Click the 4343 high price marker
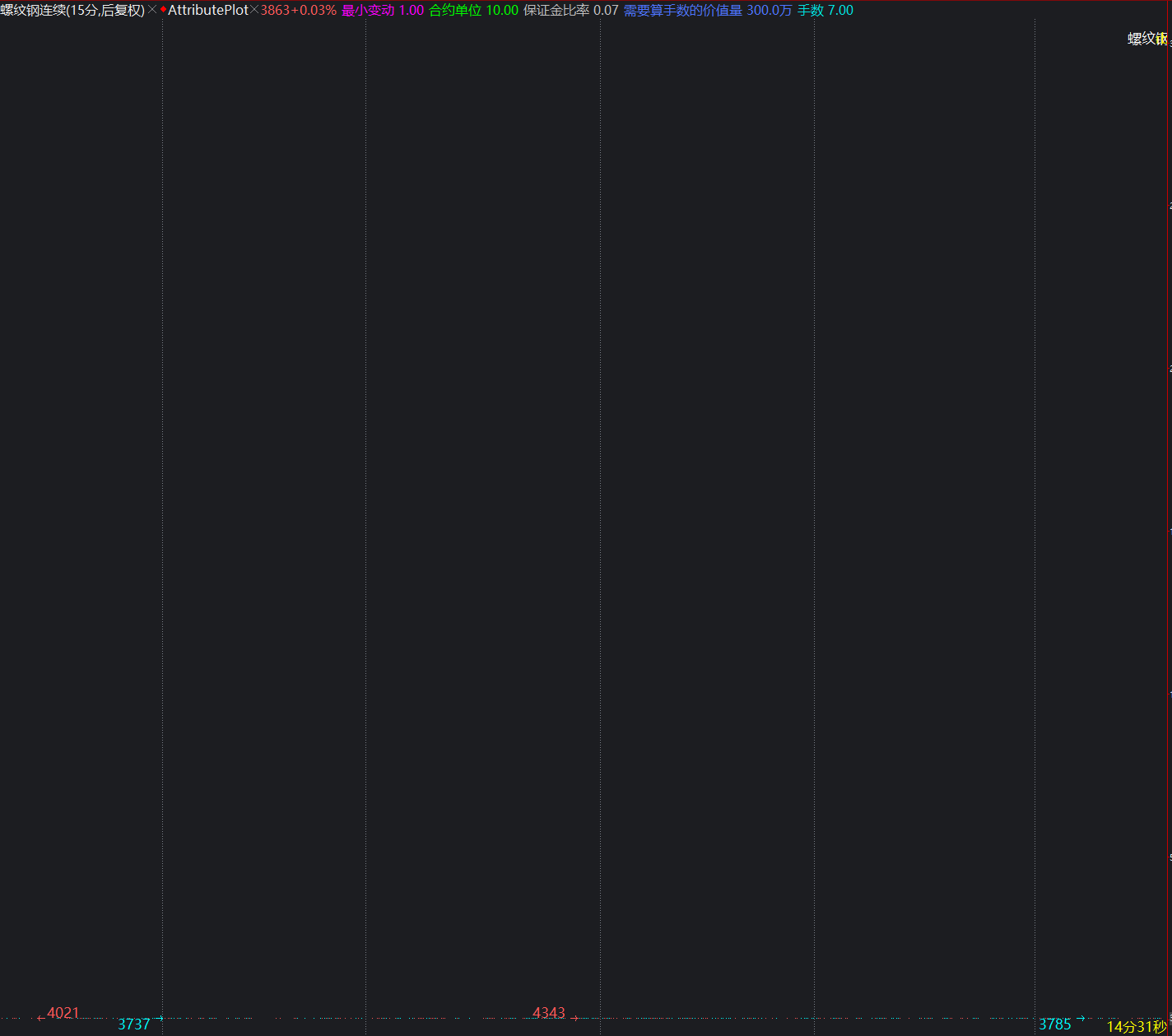 coord(549,1013)
